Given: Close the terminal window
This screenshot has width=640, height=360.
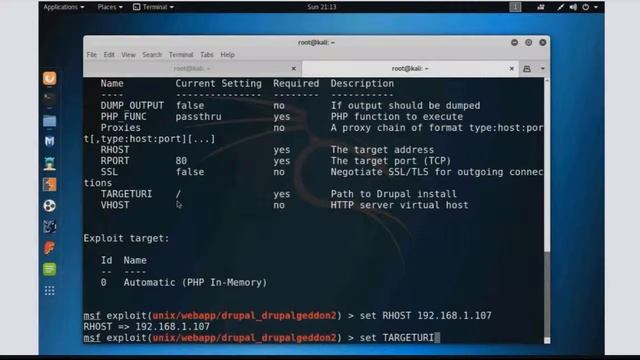Looking at the screenshot, I should pyautogui.click(x=542, y=42).
